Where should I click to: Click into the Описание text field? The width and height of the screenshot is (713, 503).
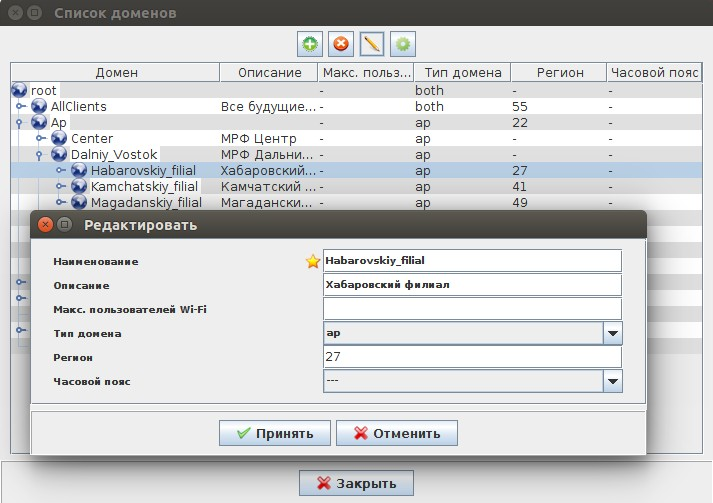(472, 285)
